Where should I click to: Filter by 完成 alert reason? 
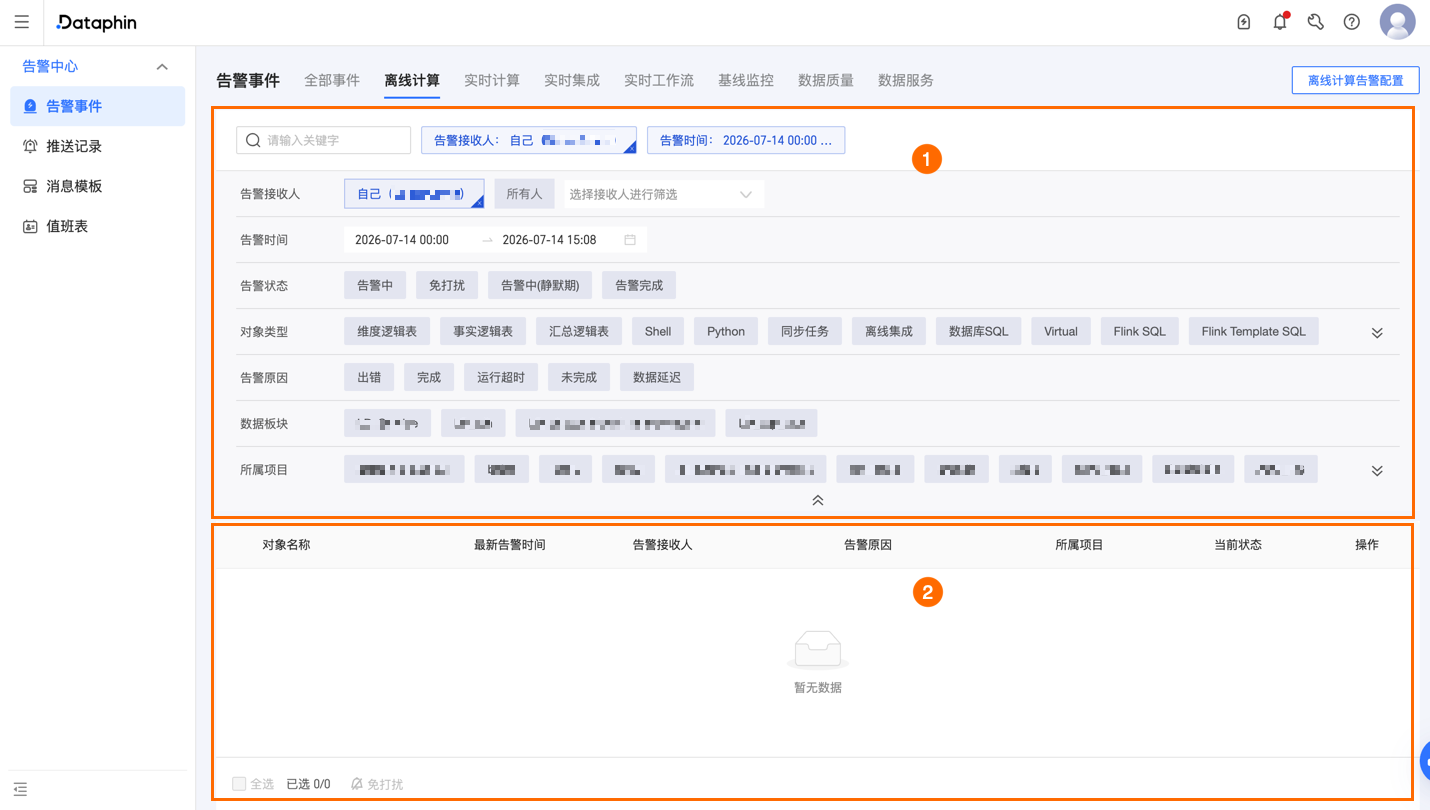coord(429,378)
